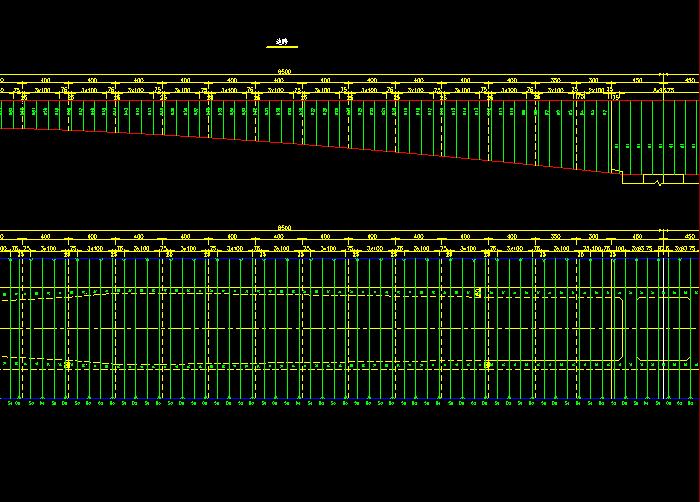This screenshot has height=502, width=700.
Task: Select the underlined title label above the drawing
Action: tap(282, 43)
